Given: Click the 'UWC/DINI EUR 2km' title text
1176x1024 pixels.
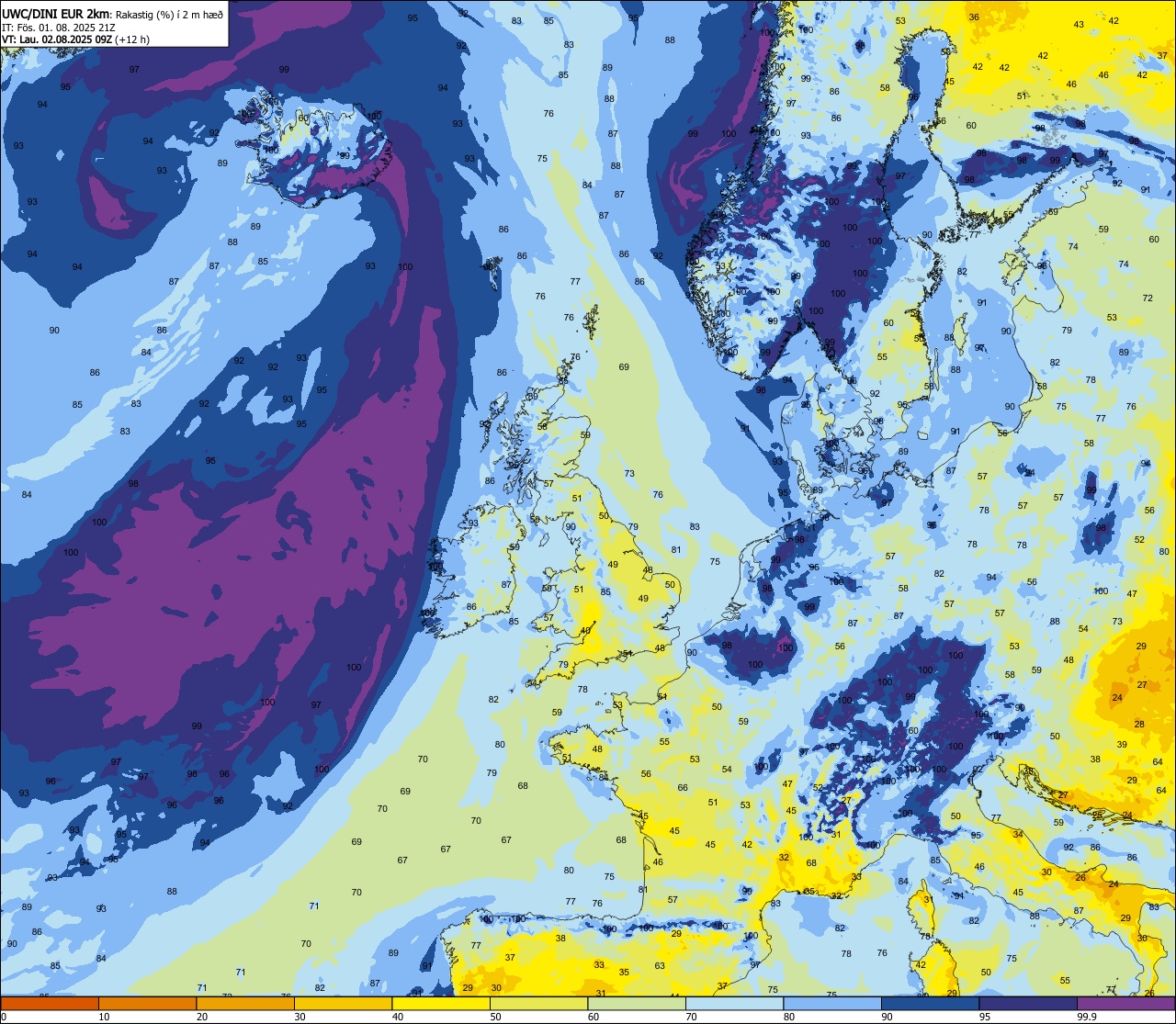Looking at the screenshot, I should click(55, 14).
